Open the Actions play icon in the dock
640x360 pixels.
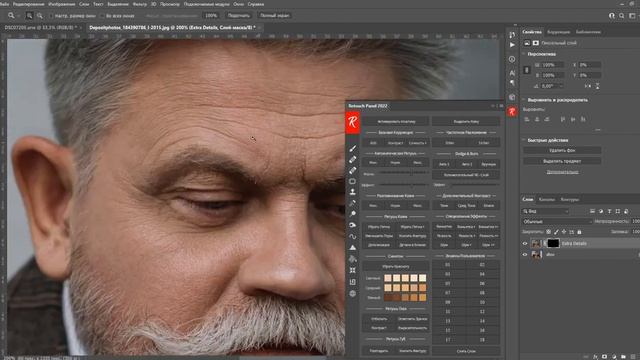(x=512, y=45)
